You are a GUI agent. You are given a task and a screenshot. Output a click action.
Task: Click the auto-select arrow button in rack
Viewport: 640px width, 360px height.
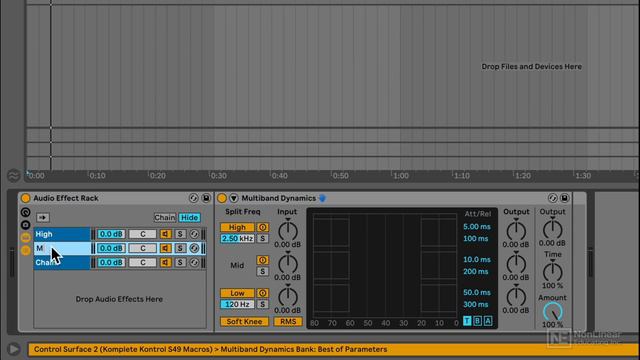[x=42, y=218]
